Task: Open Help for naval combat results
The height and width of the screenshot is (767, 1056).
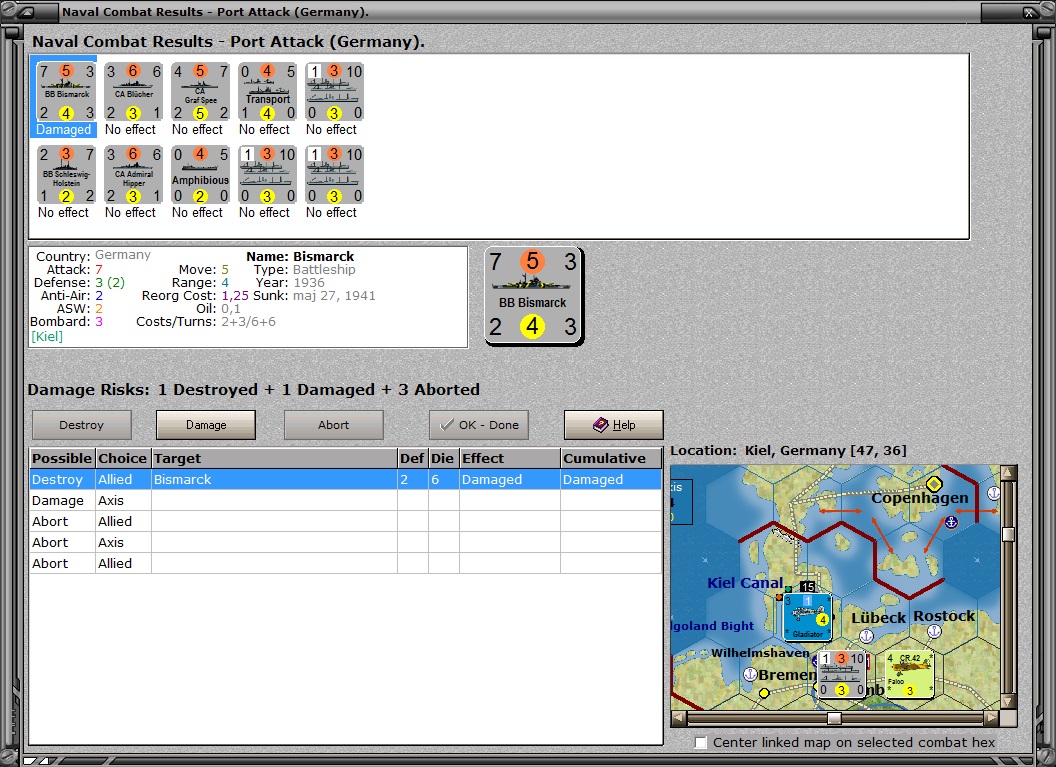Action: click(x=614, y=425)
